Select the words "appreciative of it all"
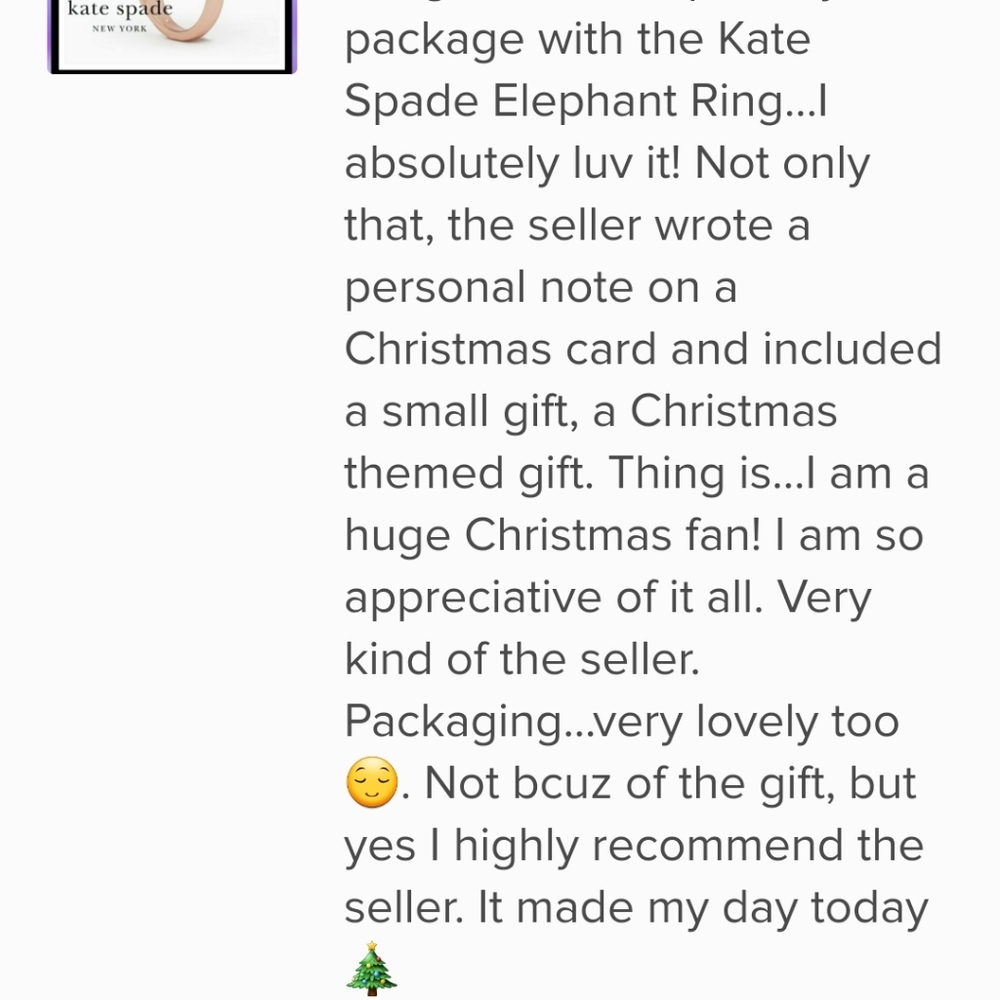 click(550, 598)
